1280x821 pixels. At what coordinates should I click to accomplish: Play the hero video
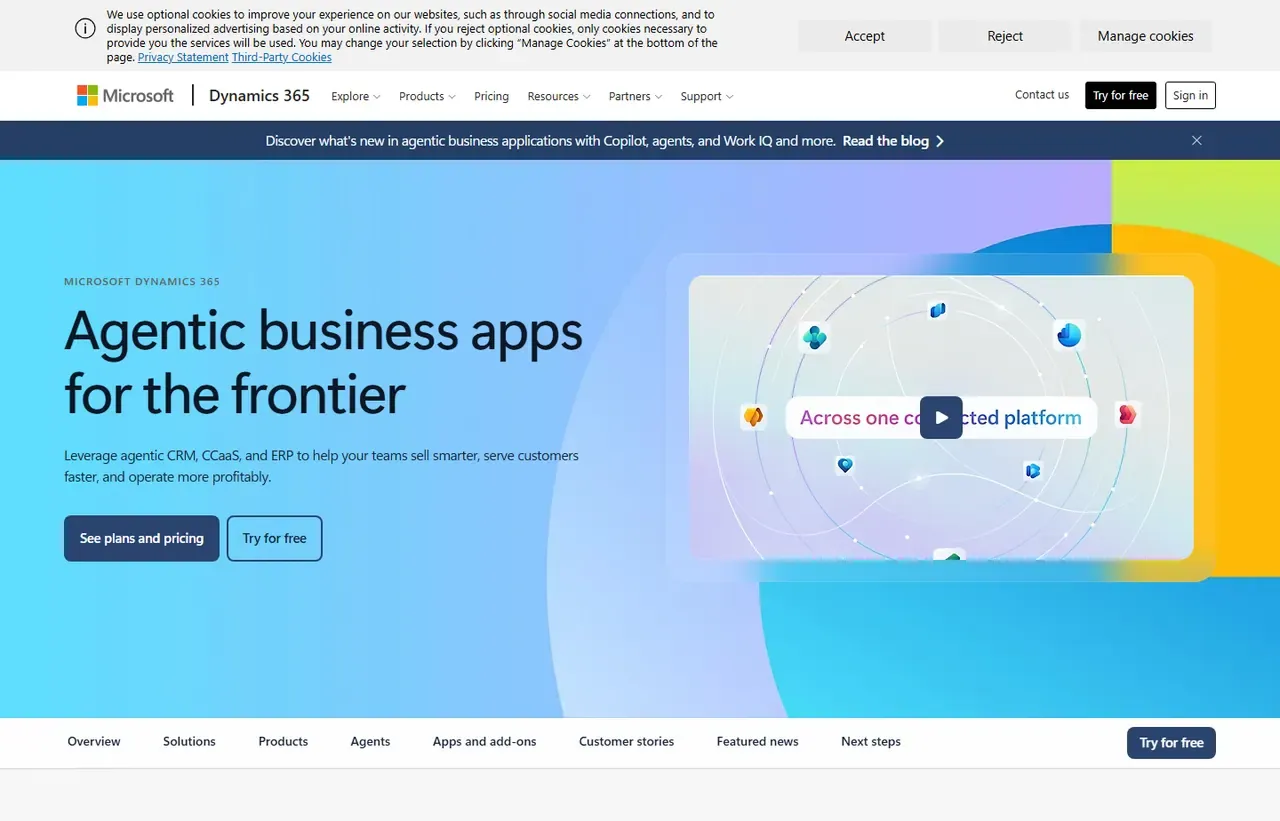(941, 418)
